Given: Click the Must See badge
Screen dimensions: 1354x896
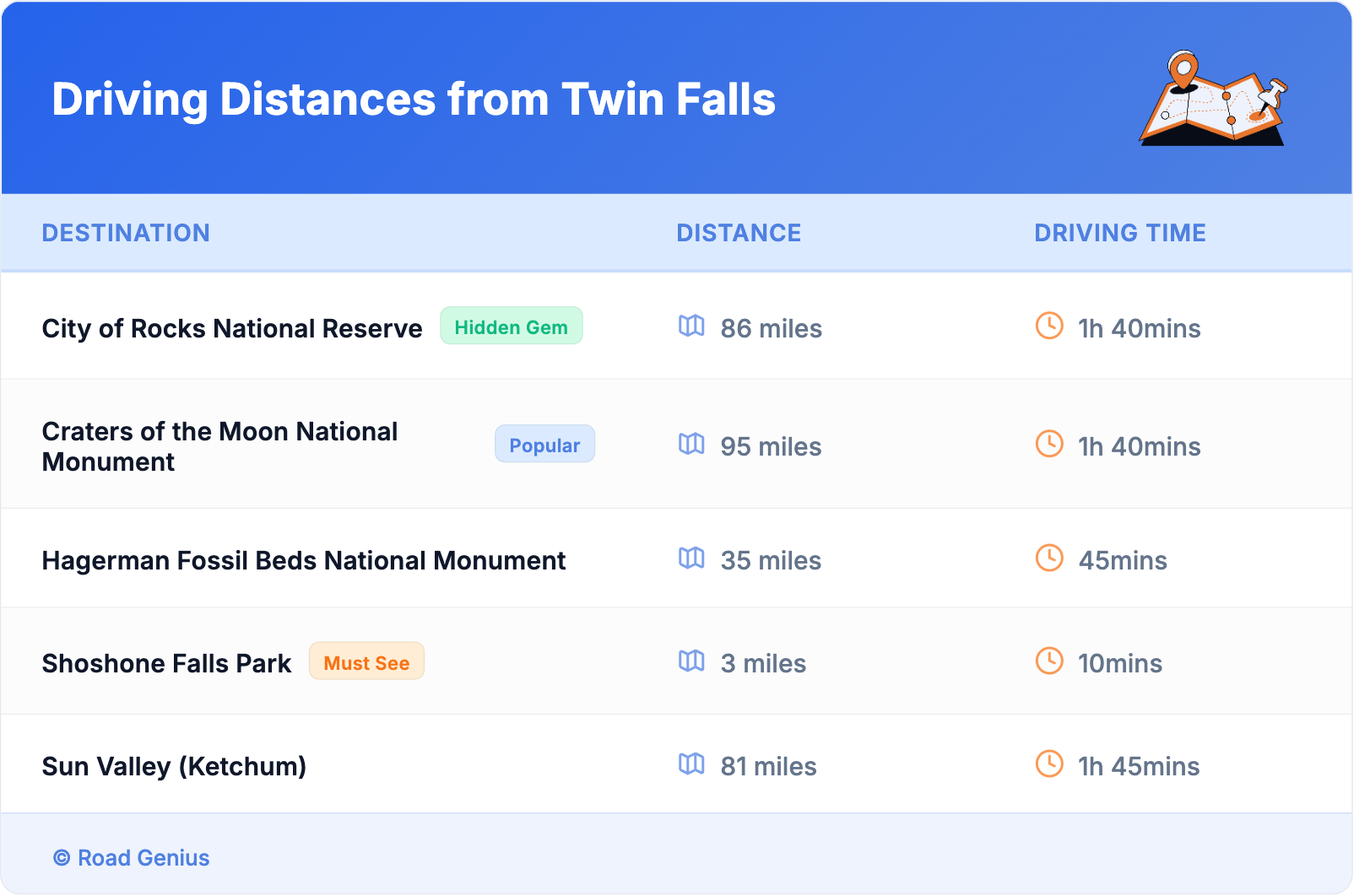Looking at the screenshot, I should pos(366,662).
